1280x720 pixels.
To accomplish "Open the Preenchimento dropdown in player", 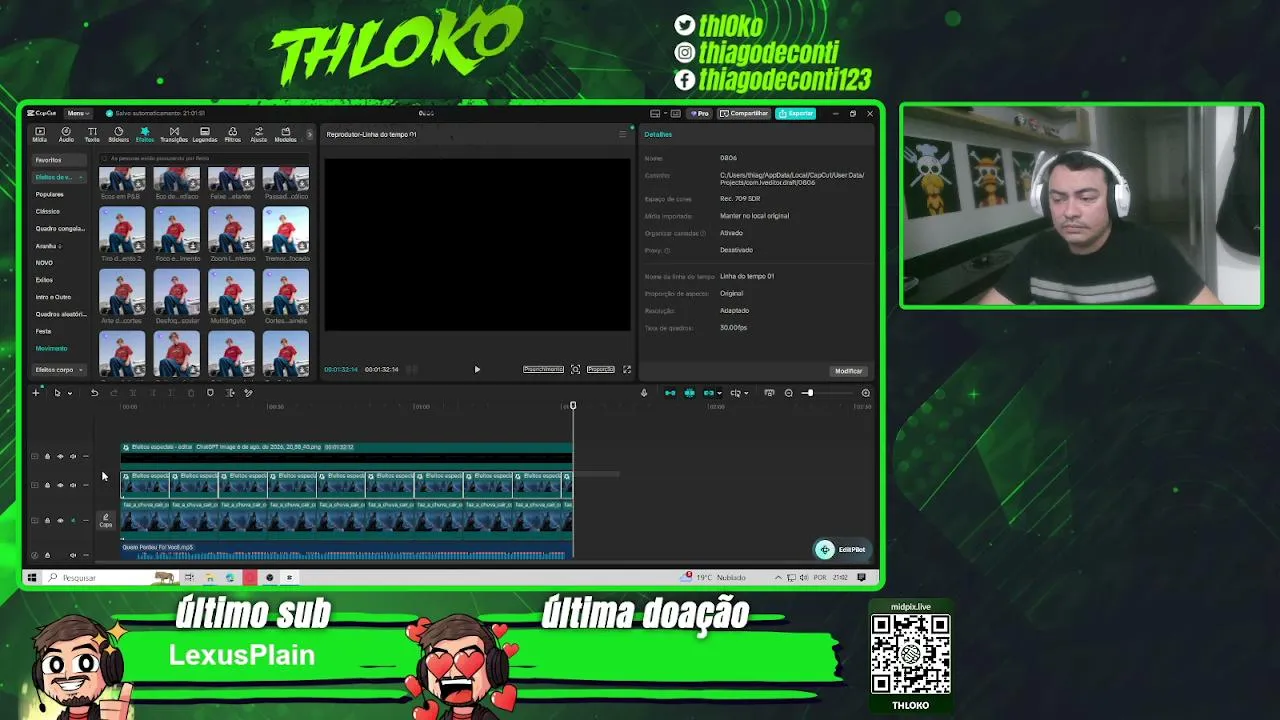I will click(x=543, y=370).
